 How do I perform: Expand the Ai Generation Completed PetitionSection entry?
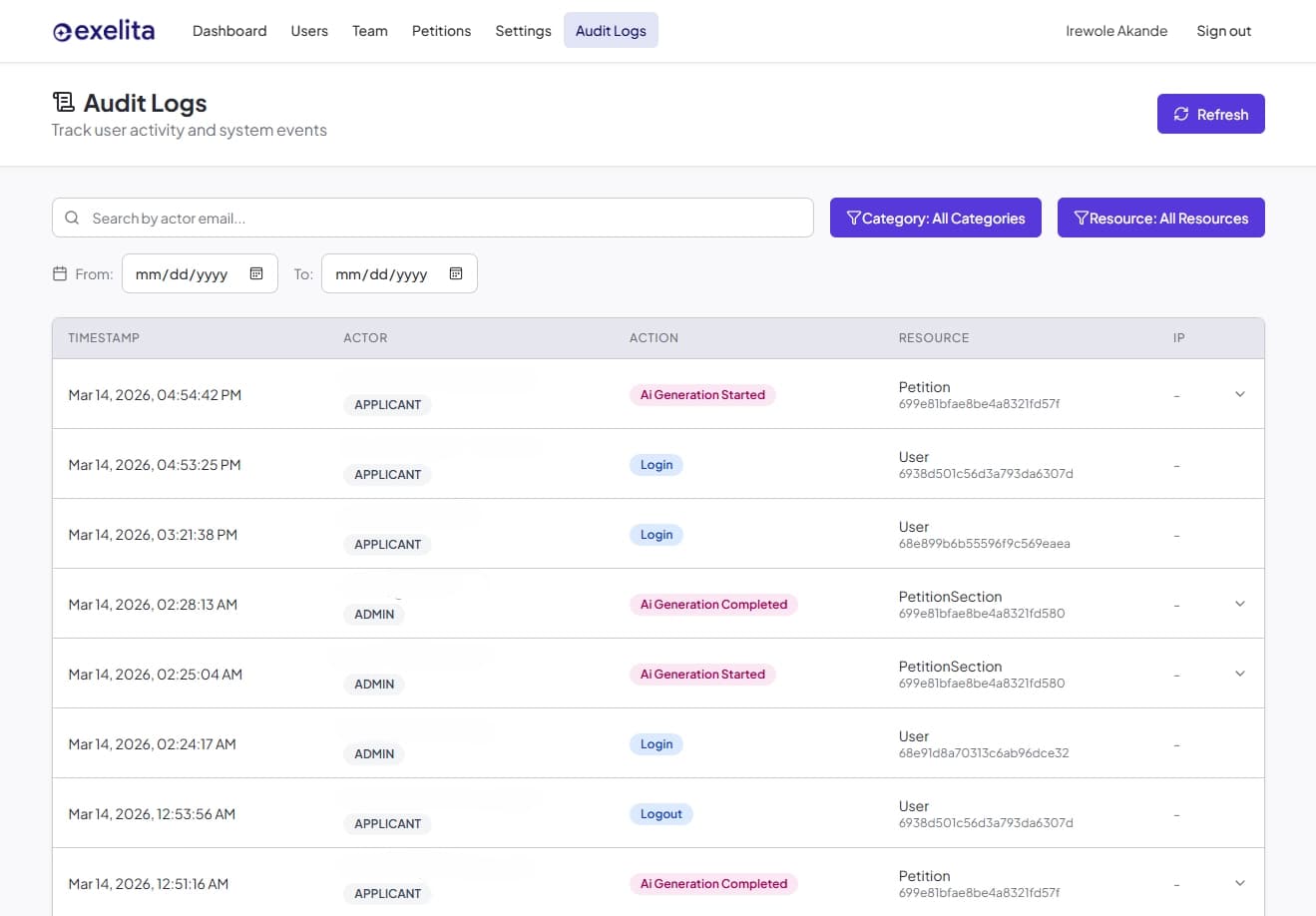1240,604
